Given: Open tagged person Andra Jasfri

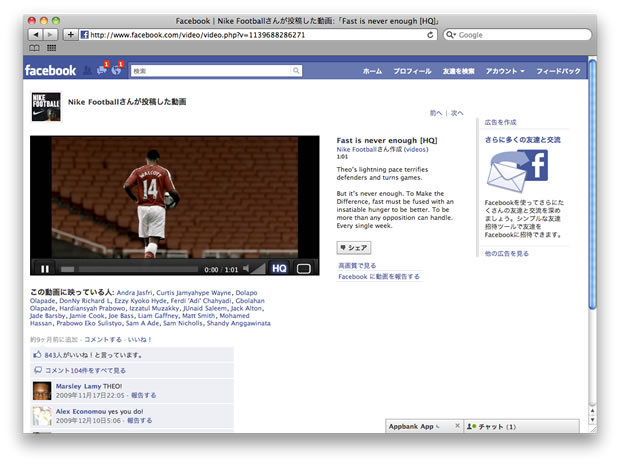Looking at the screenshot, I should (134, 293).
